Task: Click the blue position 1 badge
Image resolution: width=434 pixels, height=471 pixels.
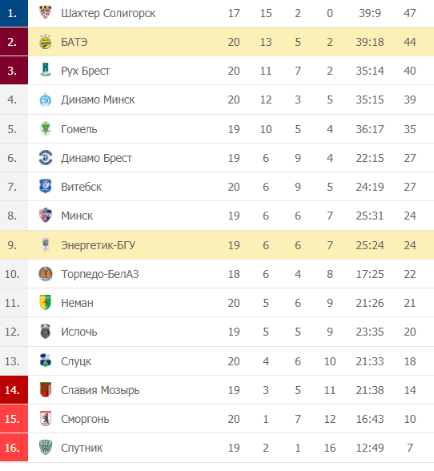Action: [14, 13]
